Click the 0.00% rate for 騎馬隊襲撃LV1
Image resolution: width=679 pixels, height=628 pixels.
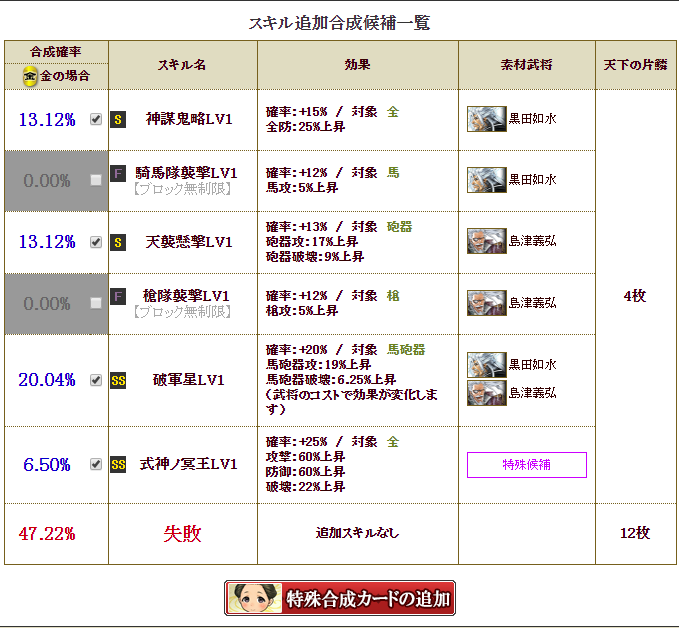click(47, 181)
